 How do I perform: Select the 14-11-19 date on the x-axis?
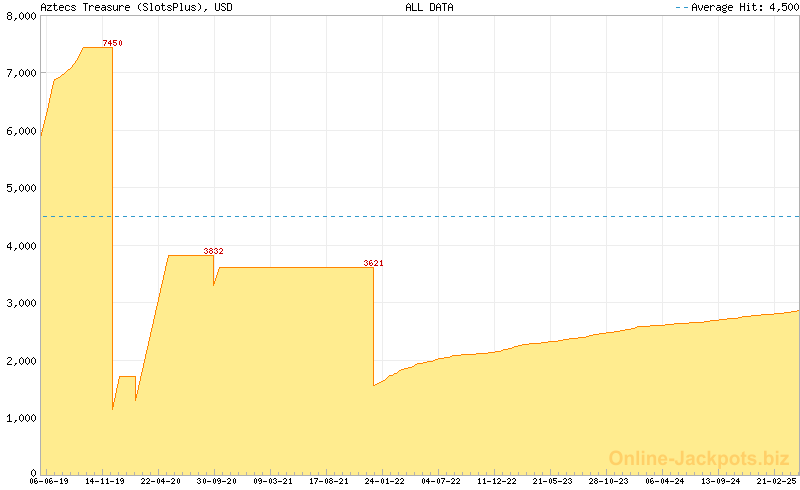105,481
